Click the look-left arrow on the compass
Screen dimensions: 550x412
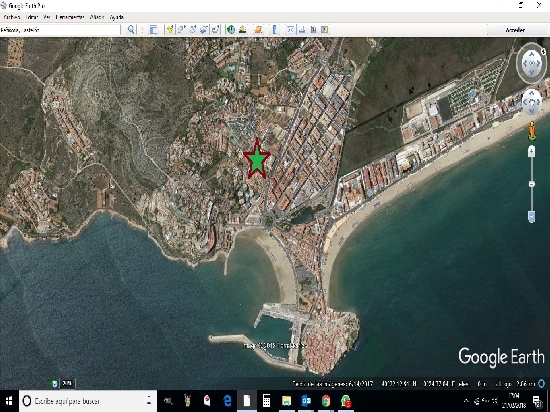tap(525, 63)
